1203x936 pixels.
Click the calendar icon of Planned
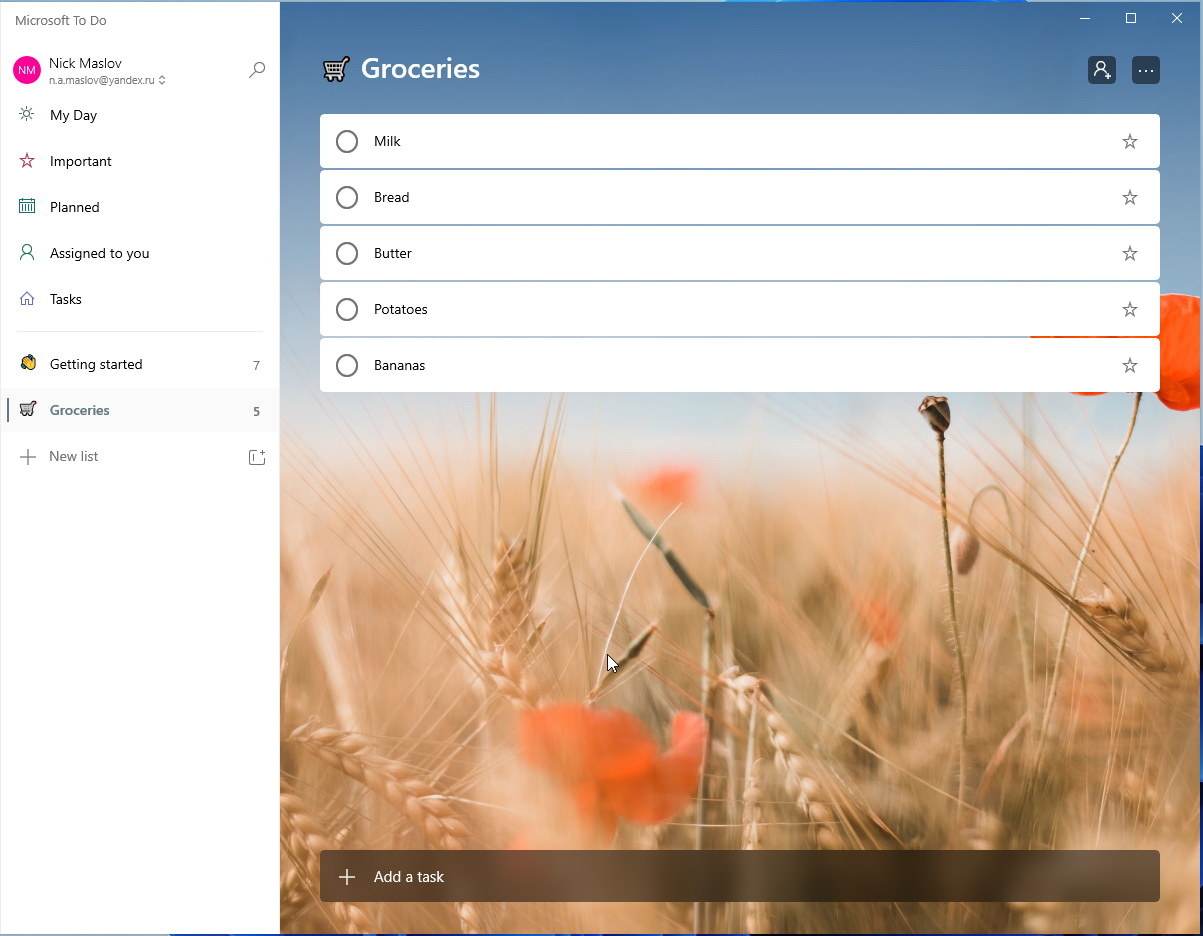[x=27, y=206]
